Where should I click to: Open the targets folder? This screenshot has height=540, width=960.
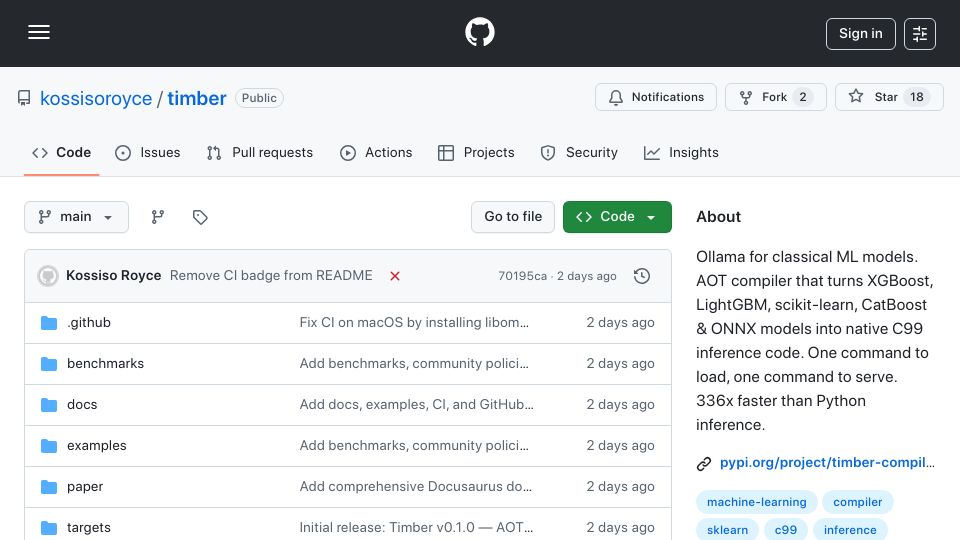pos(89,528)
